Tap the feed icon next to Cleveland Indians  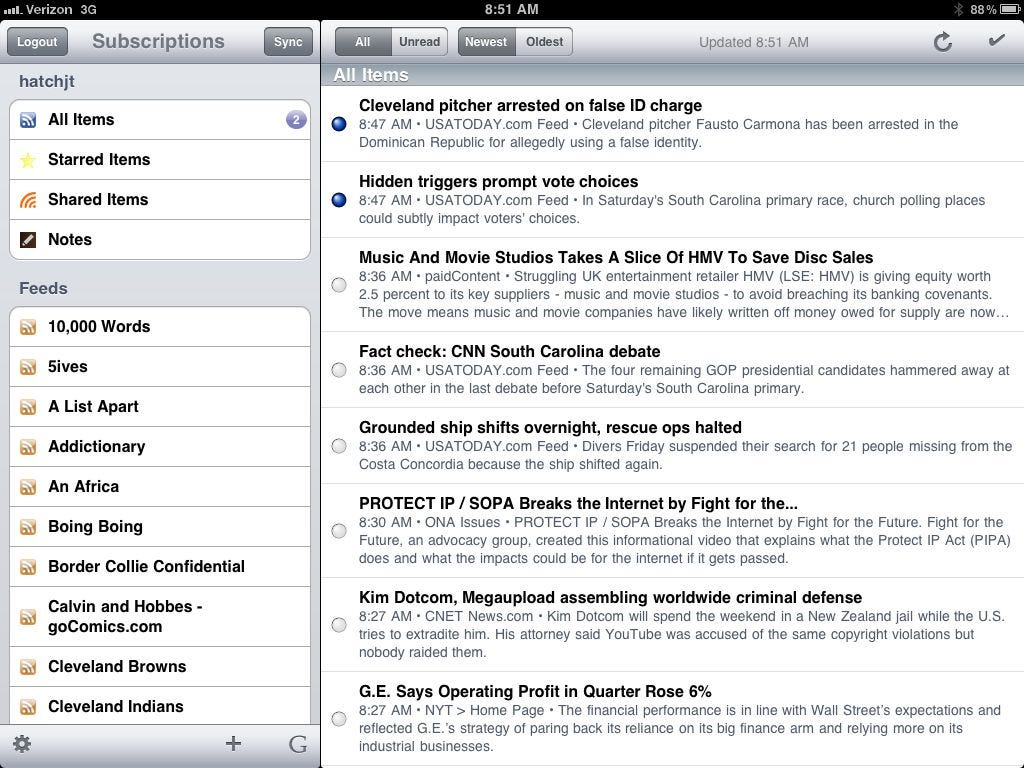28,707
